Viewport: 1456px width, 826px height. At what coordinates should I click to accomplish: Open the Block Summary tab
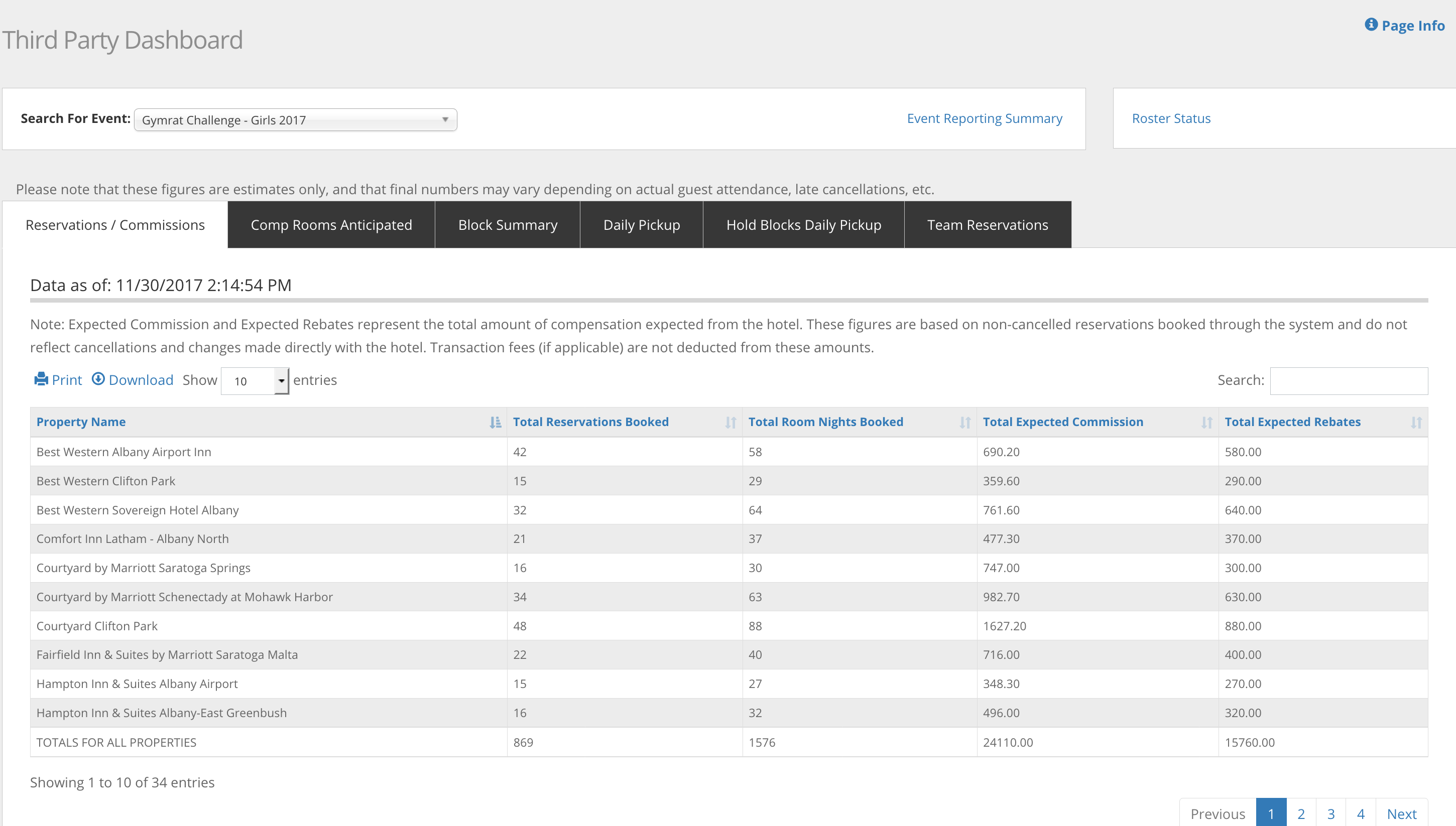click(x=507, y=225)
